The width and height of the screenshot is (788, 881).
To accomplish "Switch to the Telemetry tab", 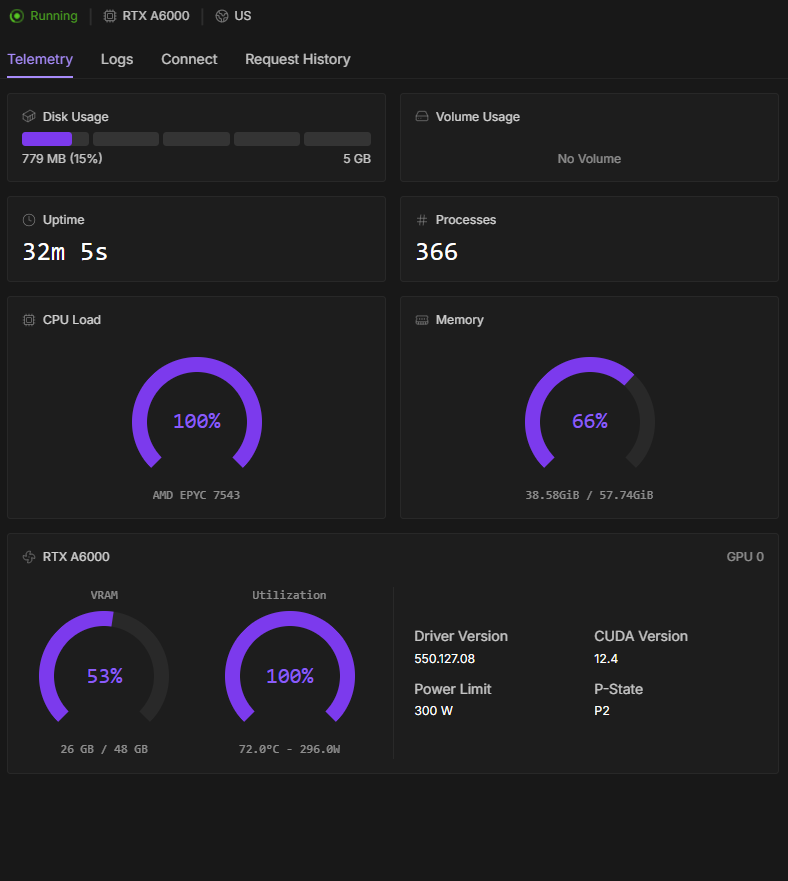I will (x=40, y=59).
